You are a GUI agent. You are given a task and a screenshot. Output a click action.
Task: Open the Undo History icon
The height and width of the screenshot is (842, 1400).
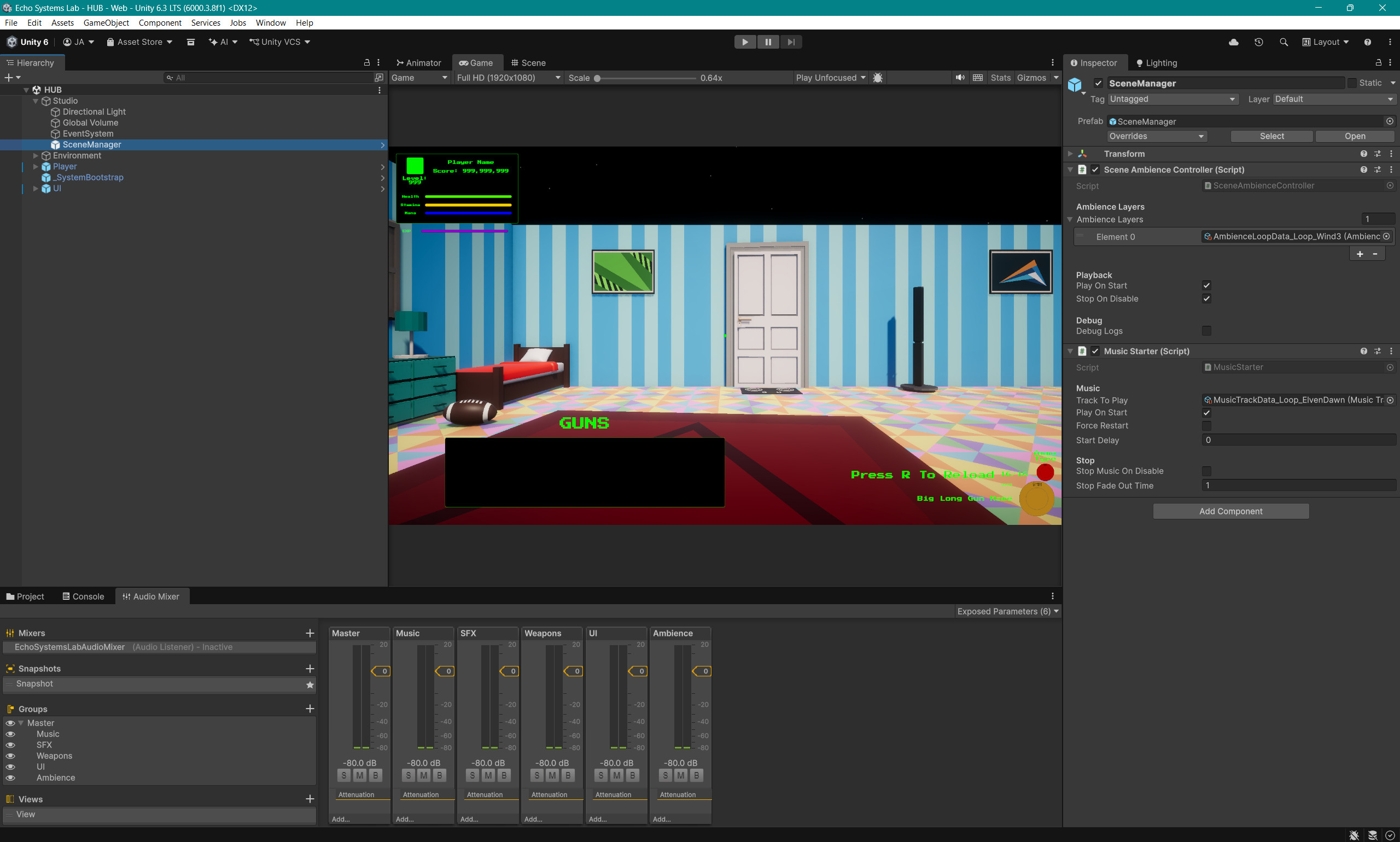[1258, 42]
